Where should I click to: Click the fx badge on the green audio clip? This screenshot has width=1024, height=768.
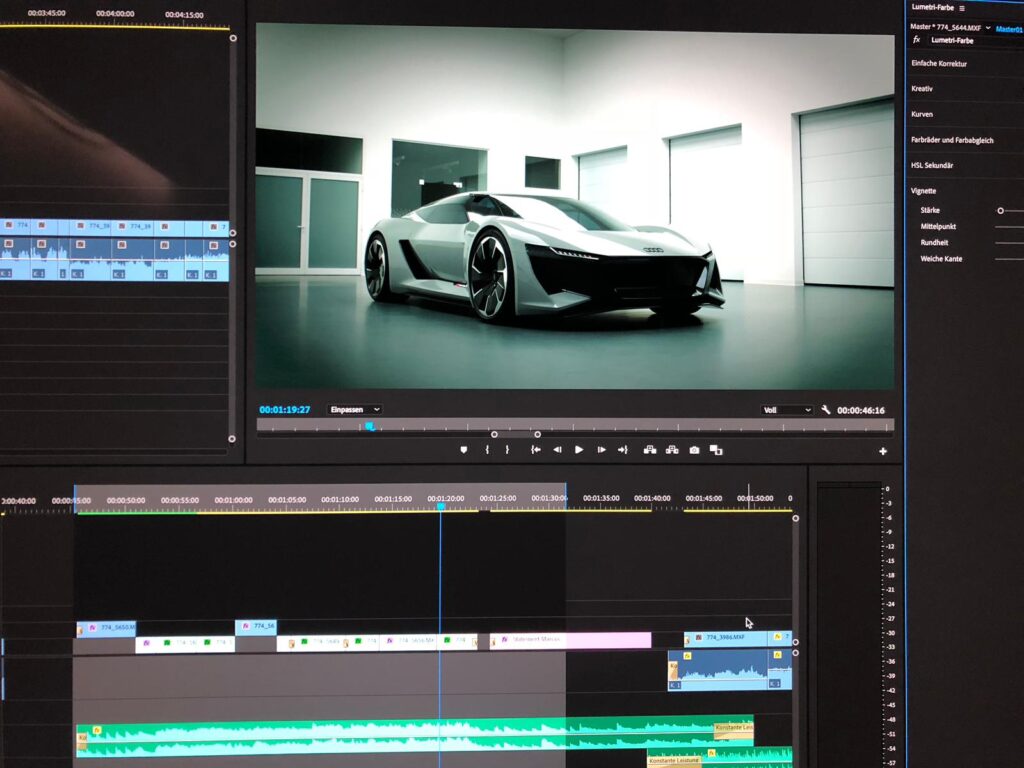click(x=97, y=730)
